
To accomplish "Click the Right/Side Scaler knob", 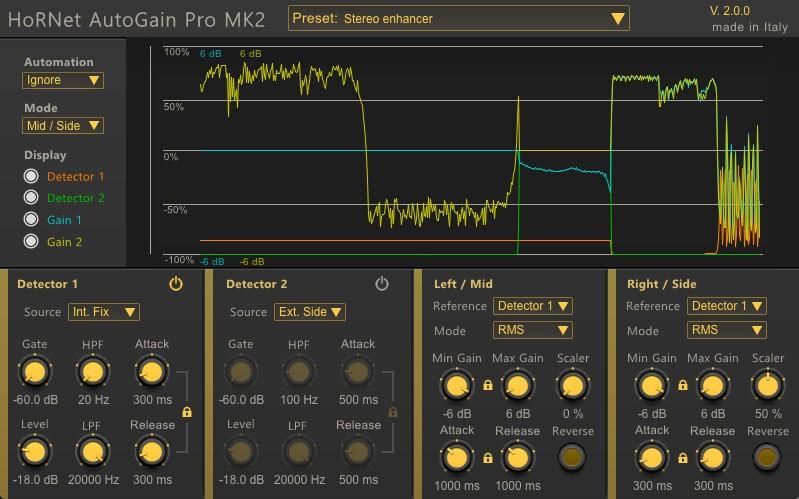I will 767,385.
